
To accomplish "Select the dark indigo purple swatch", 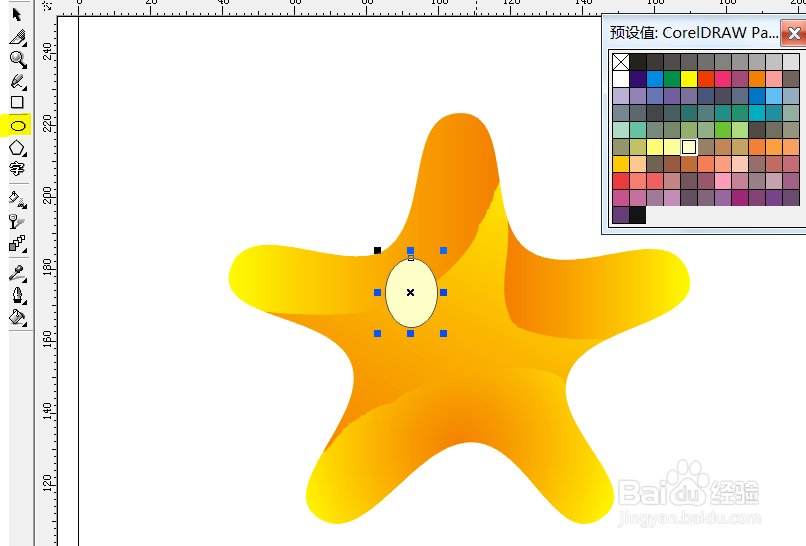I will click(x=638, y=79).
